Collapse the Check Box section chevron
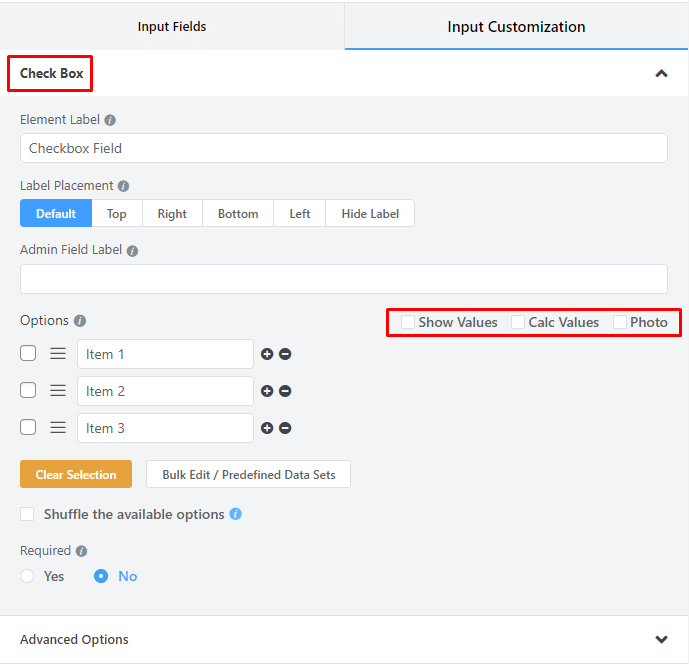Viewport: 689px width, 664px height. [661, 73]
